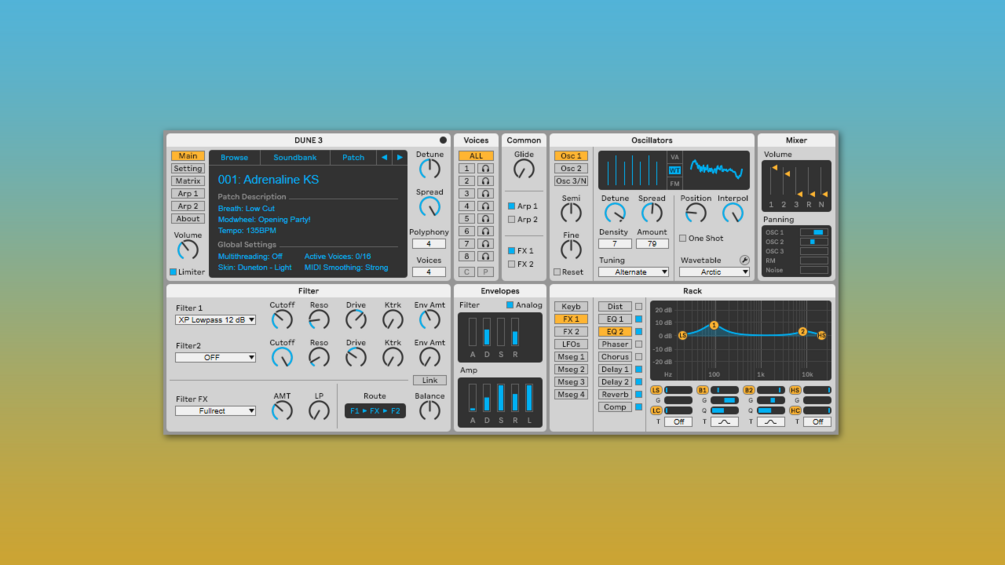Open the Patch tab

click(x=353, y=157)
